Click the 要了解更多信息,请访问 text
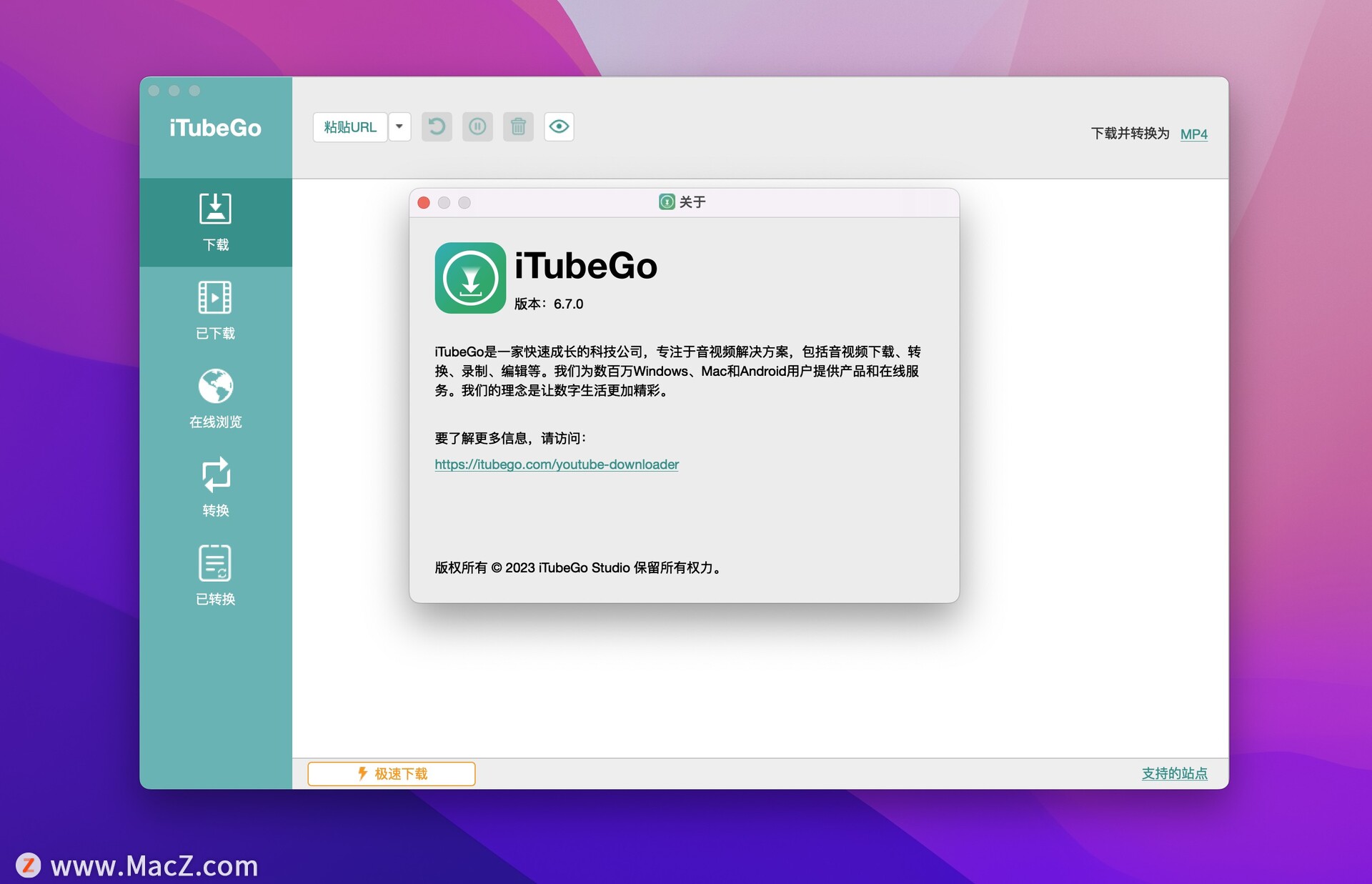This screenshot has height=884, width=1372. 510,438
